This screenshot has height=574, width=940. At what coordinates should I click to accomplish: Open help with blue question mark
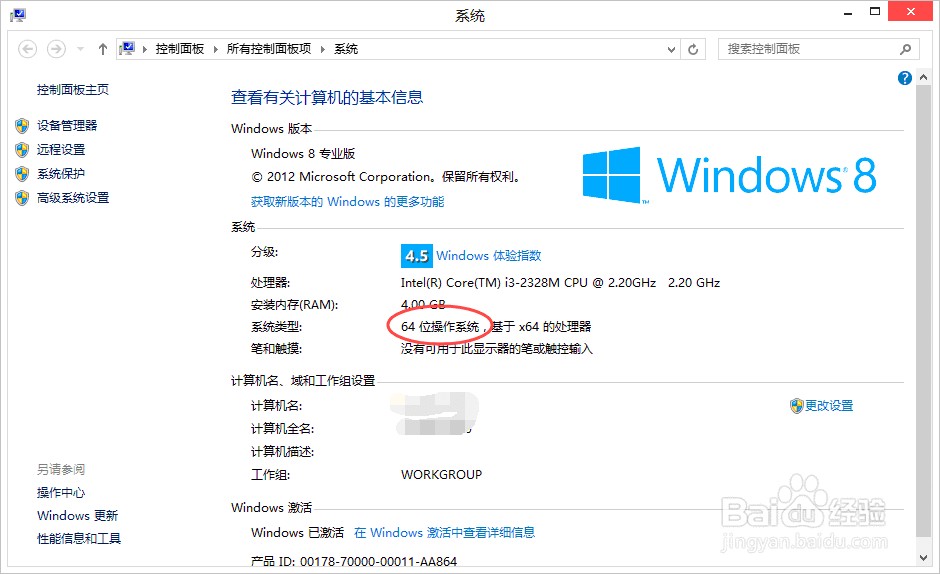coord(905,78)
